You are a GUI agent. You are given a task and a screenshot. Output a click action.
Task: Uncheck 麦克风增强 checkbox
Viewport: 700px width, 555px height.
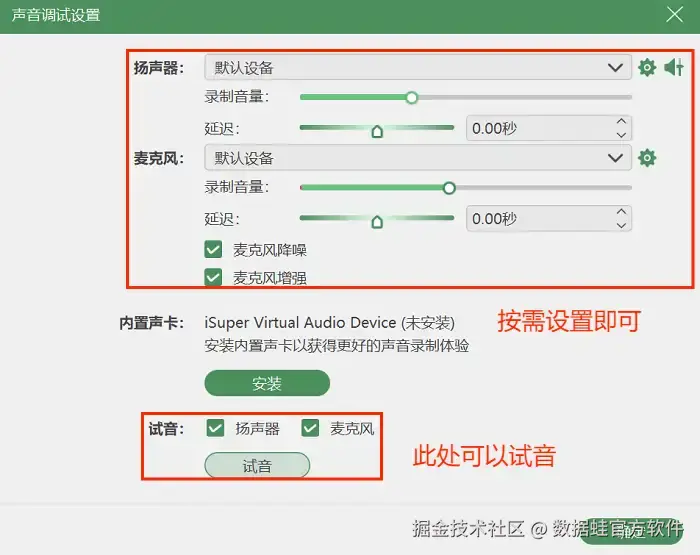(x=213, y=277)
